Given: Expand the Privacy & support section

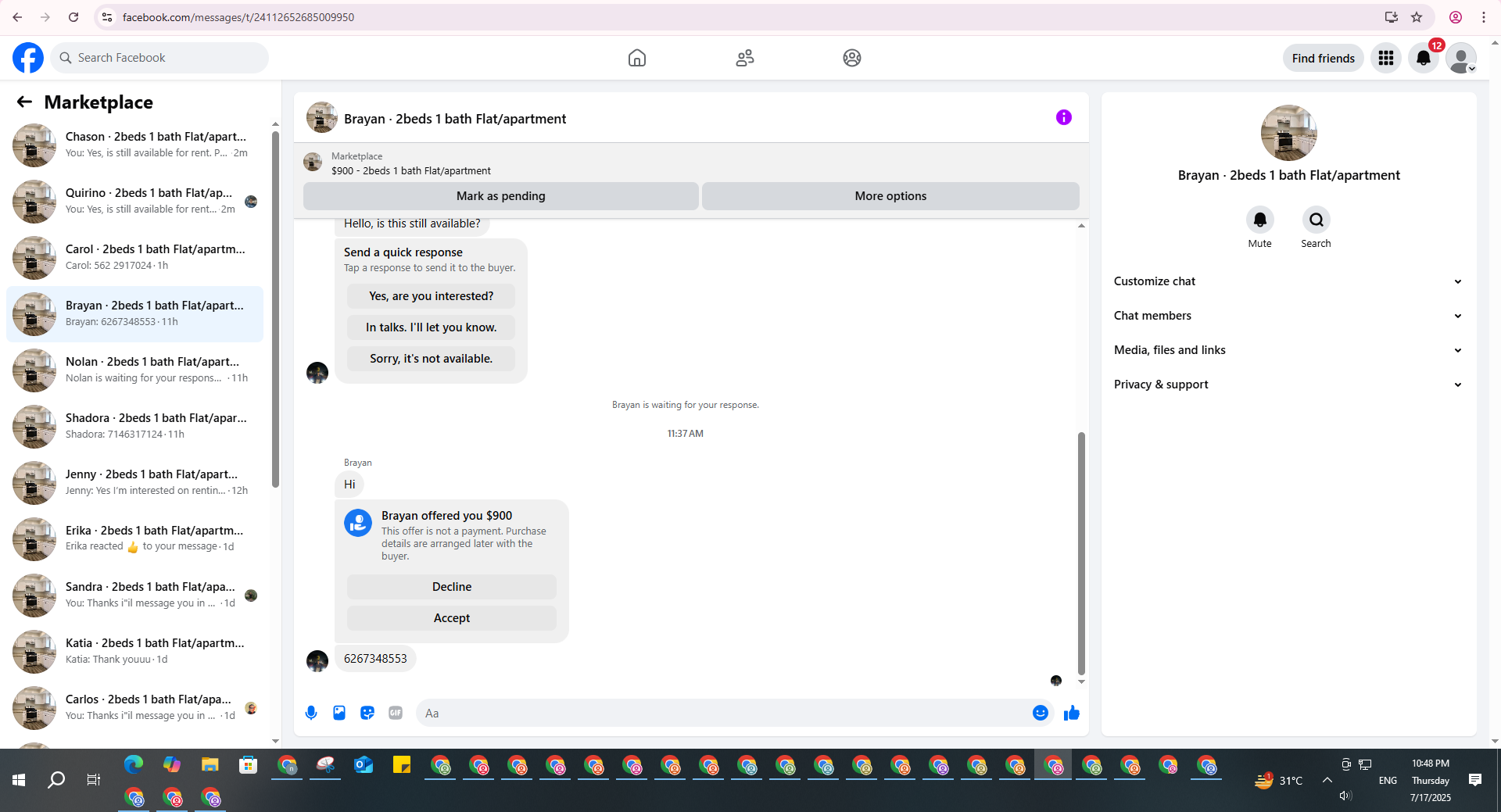Looking at the screenshot, I should 1288,385.
